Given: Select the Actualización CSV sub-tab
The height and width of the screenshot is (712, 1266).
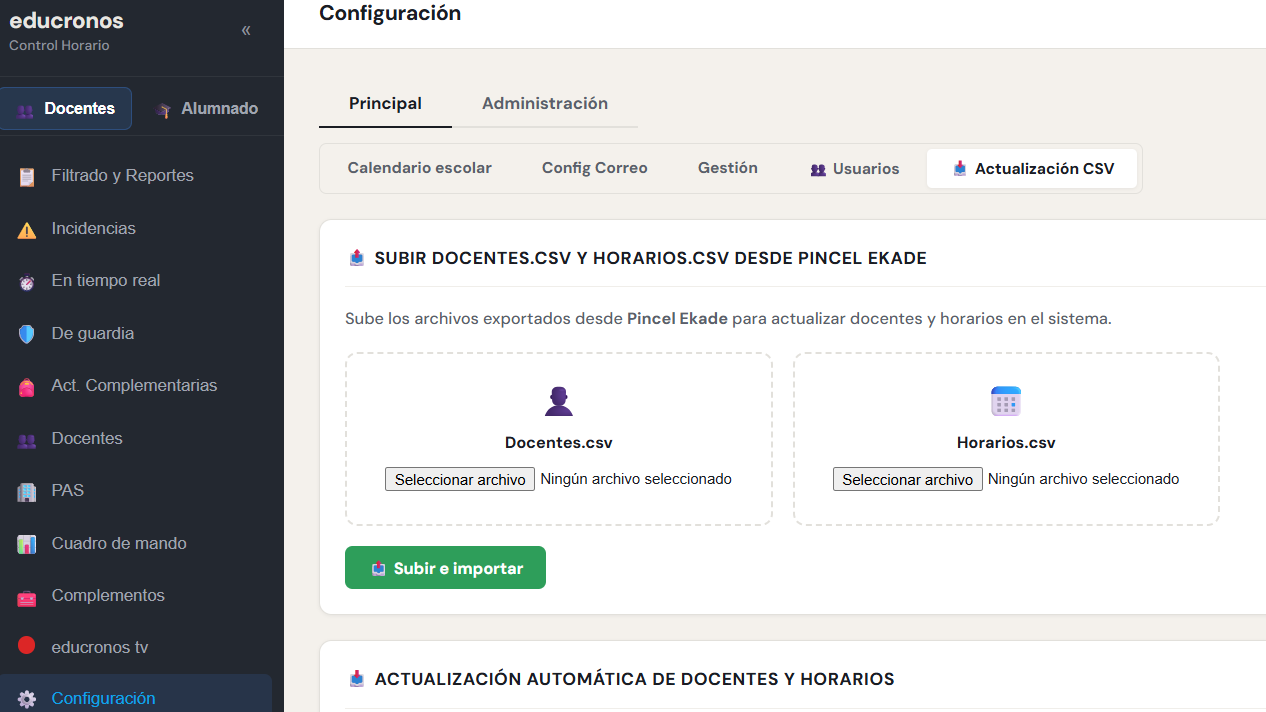Looking at the screenshot, I should [1032, 169].
